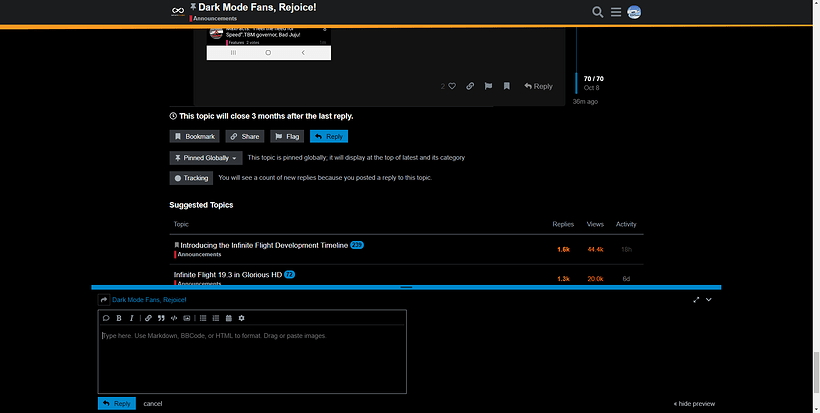Click the hide preview link
Screen dimensions: 820x413
[x=694, y=404]
